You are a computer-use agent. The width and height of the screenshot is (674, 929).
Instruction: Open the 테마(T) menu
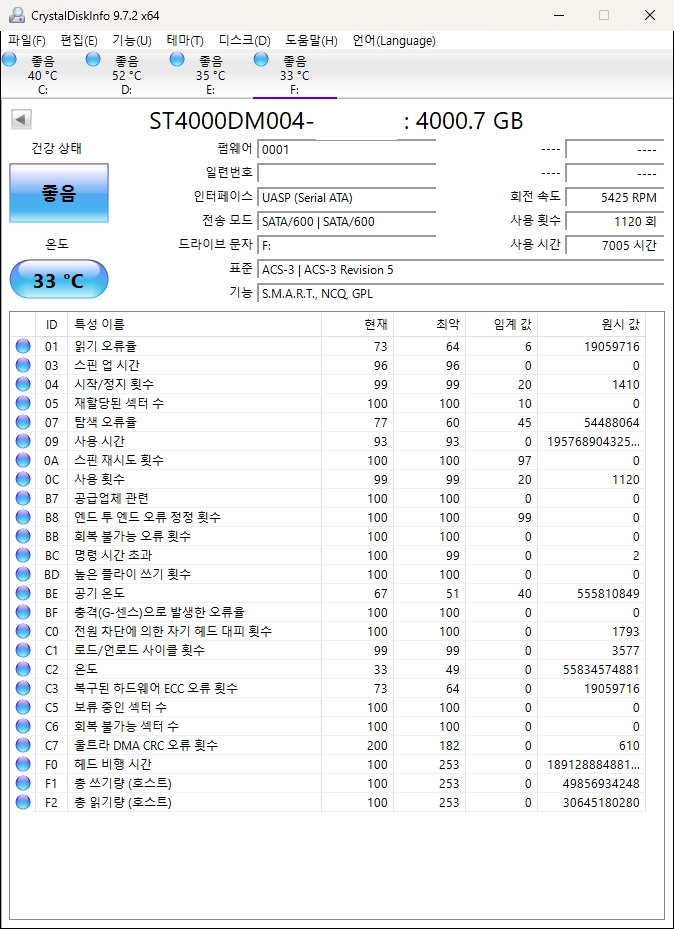pyautogui.click(x=185, y=41)
